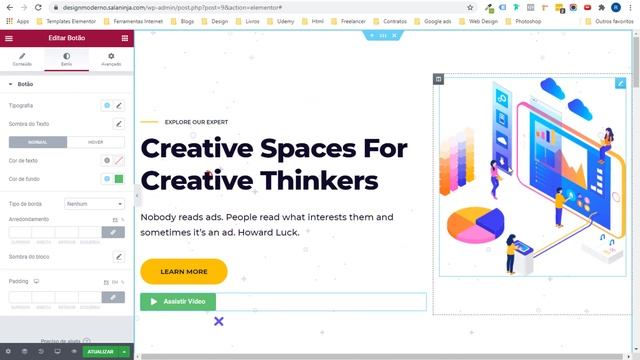
Task: Open the Udemy bookmark folder
Action: click(x=280, y=21)
